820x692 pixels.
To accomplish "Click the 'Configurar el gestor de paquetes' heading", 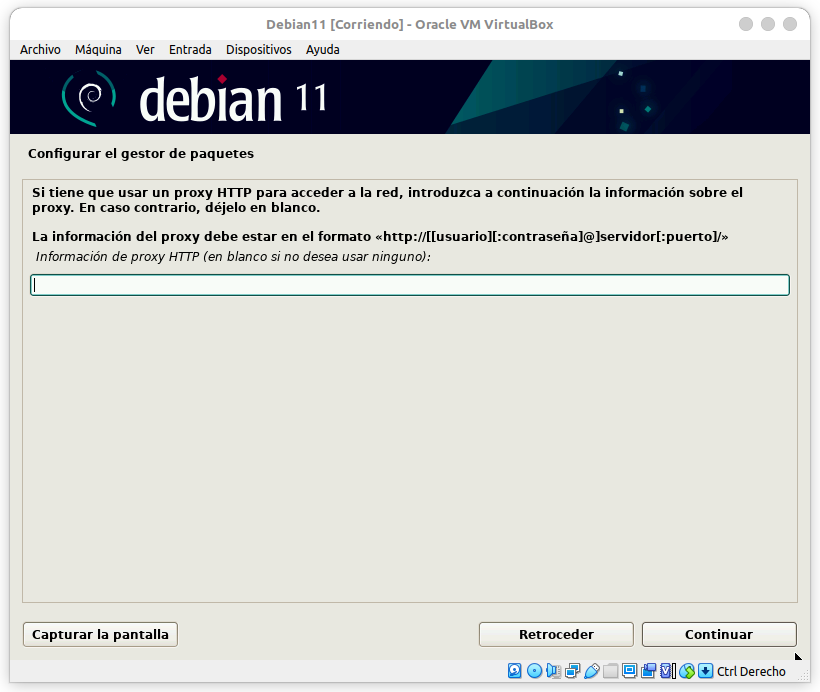I will pos(141,154).
